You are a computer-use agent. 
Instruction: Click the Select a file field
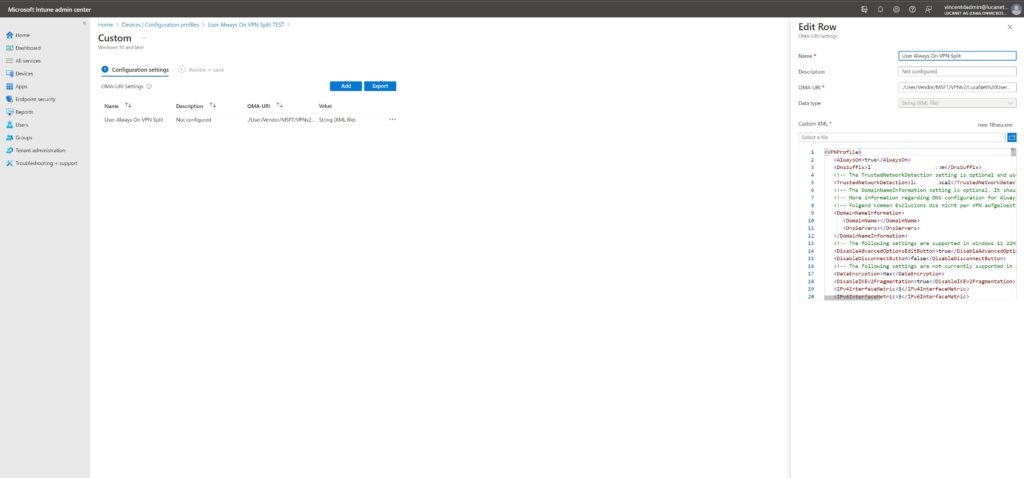point(902,137)
